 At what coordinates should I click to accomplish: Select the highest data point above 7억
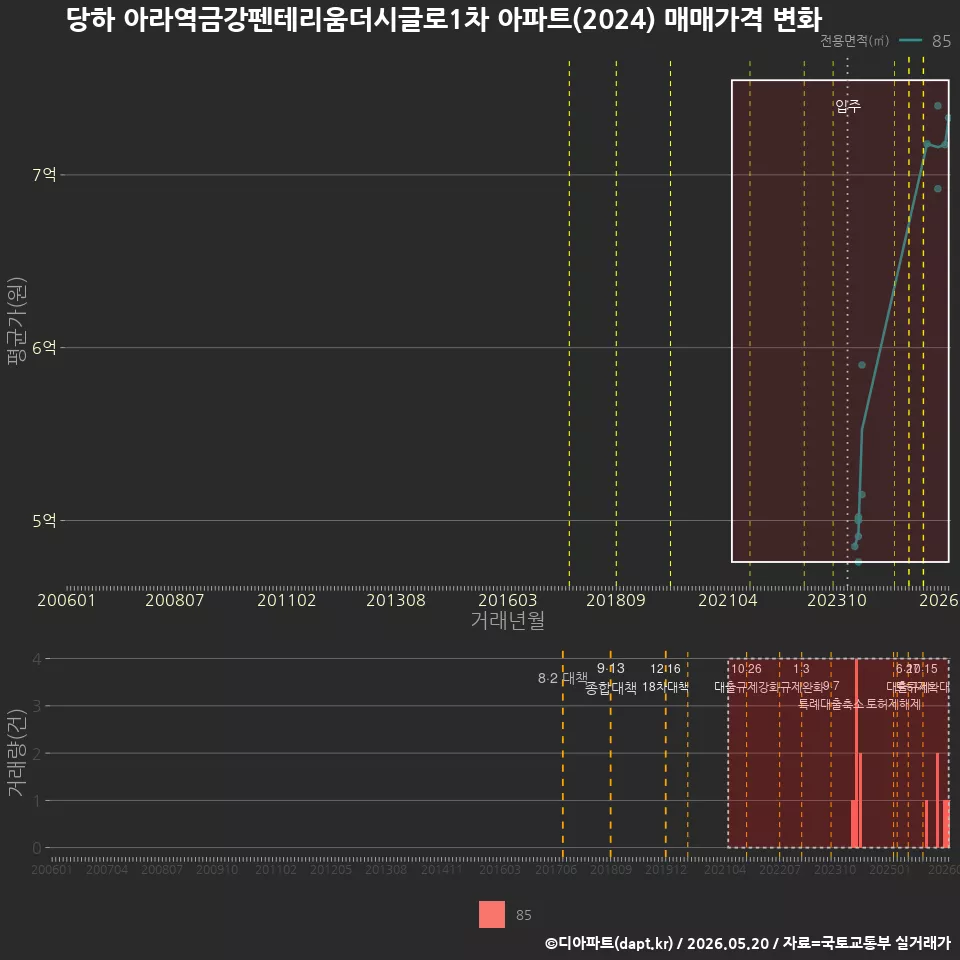938,106
